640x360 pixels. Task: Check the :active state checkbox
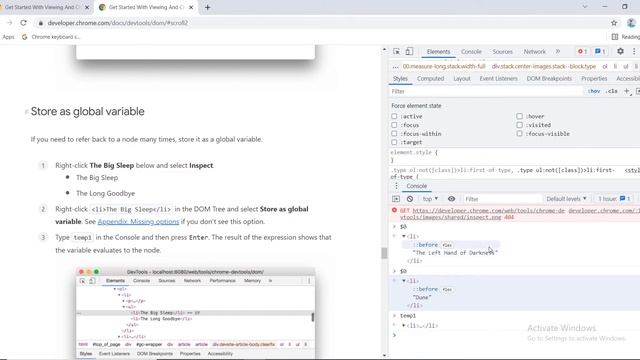tap(394, 116)
